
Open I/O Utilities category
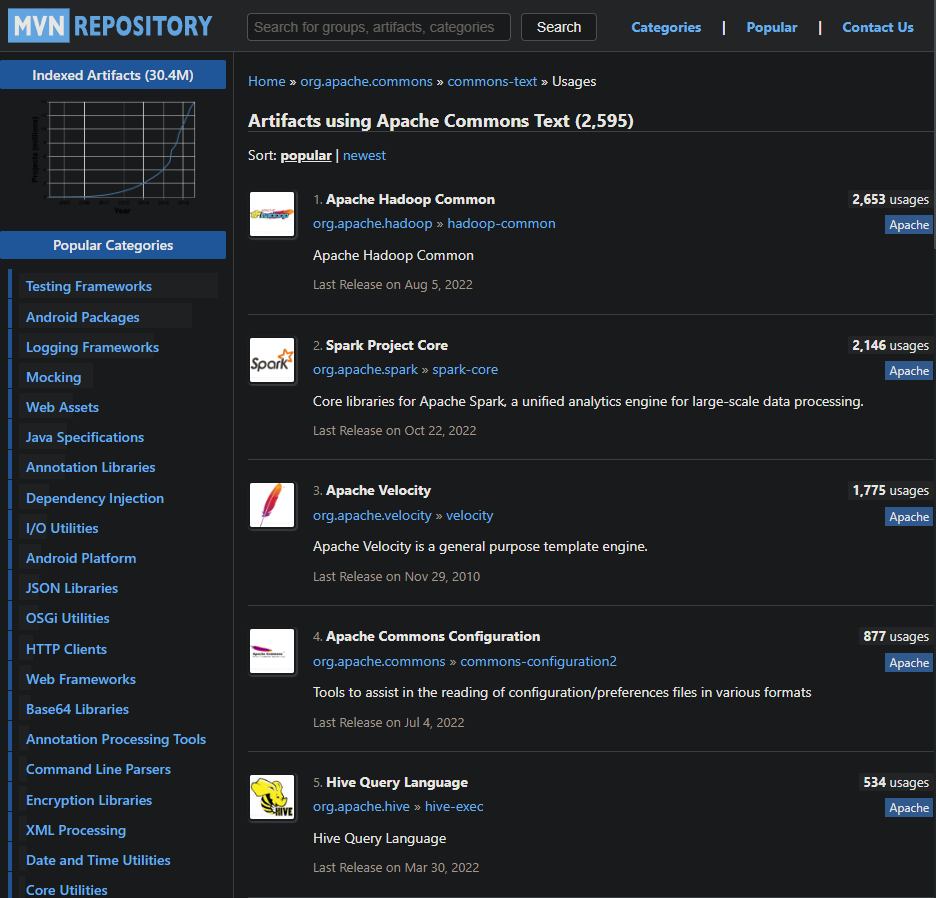[61, 528]
